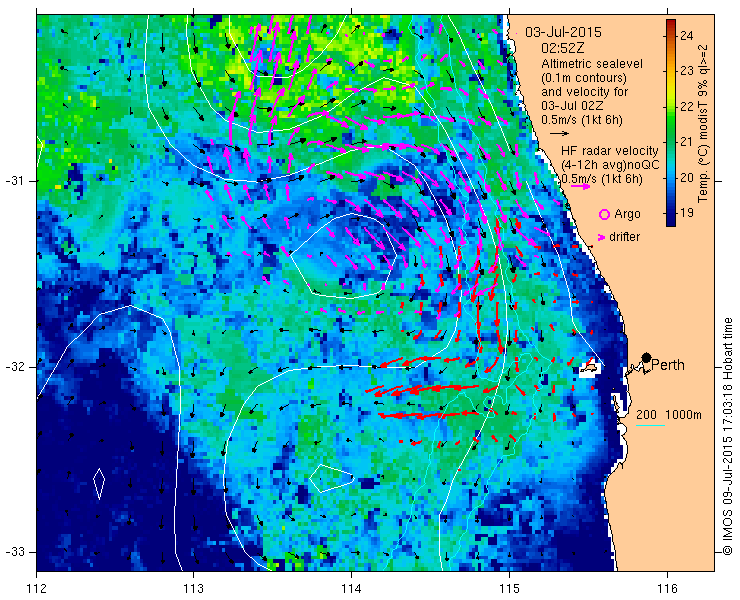The image size is (740, 600).
Task: Click the black altimetric velocity scale arrow
Action: [x=559, y=134]
